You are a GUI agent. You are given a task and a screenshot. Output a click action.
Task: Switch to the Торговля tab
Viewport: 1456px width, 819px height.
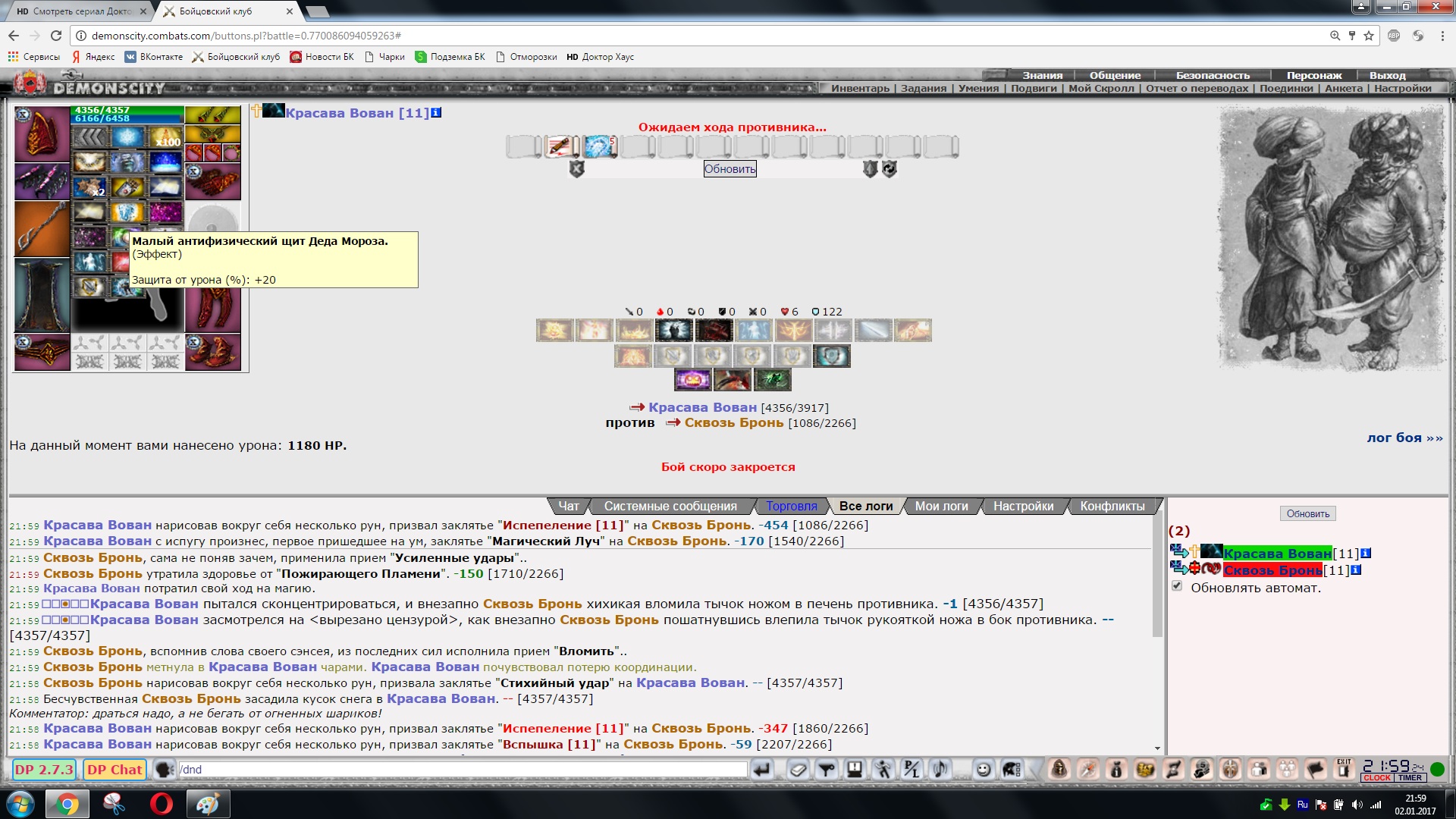click(791, 506)
